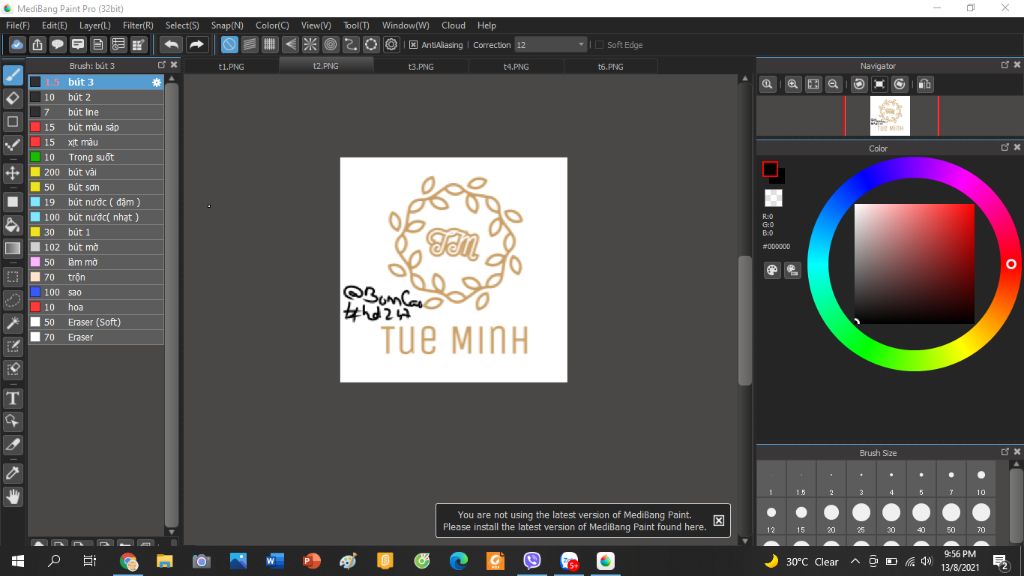This screenshot has height=576, width=1024.
Task: Open Microsoft Word from the taskbar
Action: click(275, 561)
